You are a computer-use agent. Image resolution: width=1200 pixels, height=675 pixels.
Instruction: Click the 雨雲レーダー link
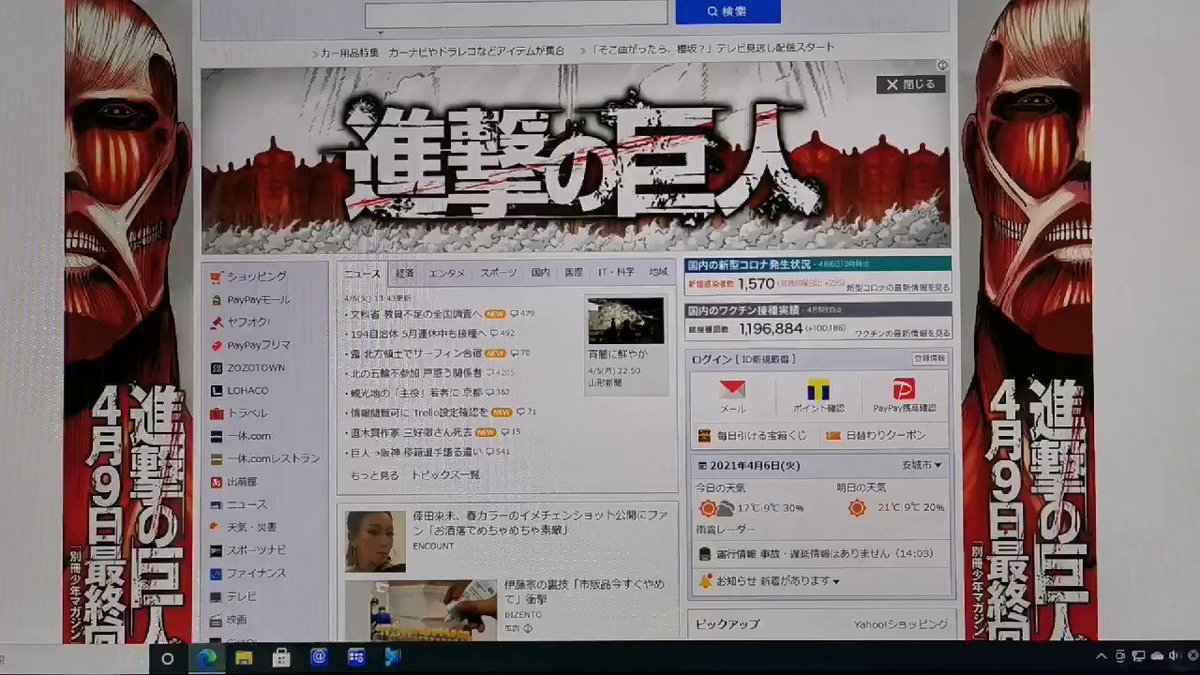[726, 529]
